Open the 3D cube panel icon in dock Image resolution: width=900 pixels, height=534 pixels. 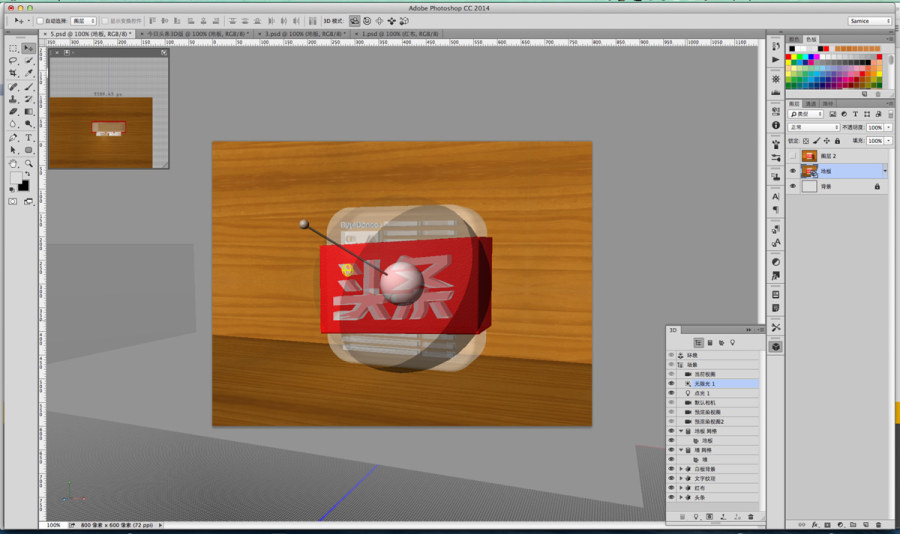coord(776,347)
